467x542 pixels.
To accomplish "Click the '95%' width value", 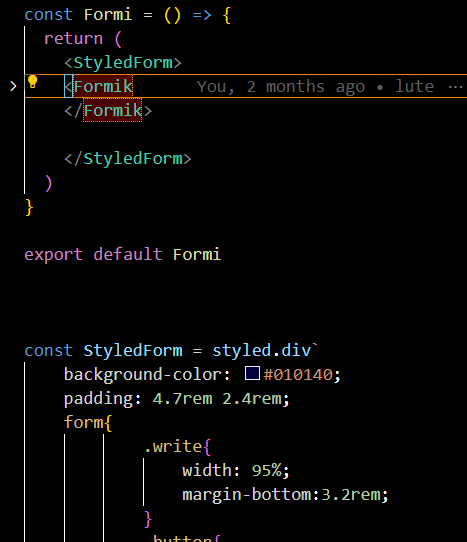I will click(267, 471).
